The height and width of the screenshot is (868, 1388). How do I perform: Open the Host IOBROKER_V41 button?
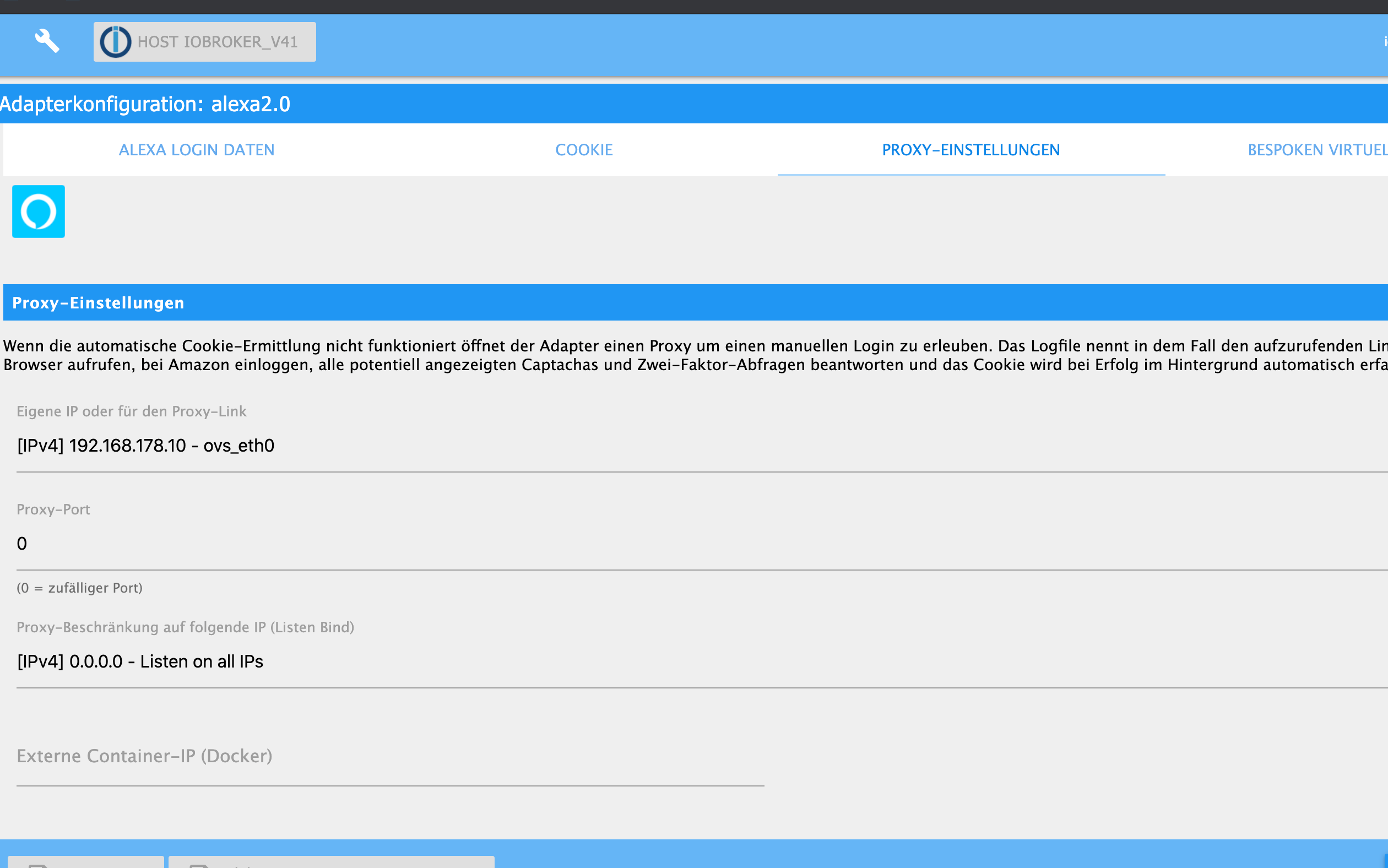217,42
